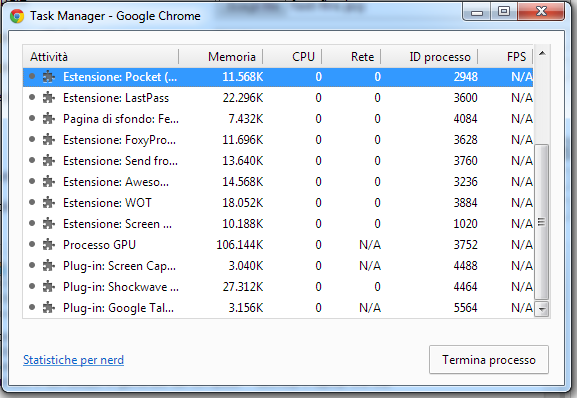Click the puzzle icon of Estensione: Pocket row
577x398 pixels.
tap(49, 77)
